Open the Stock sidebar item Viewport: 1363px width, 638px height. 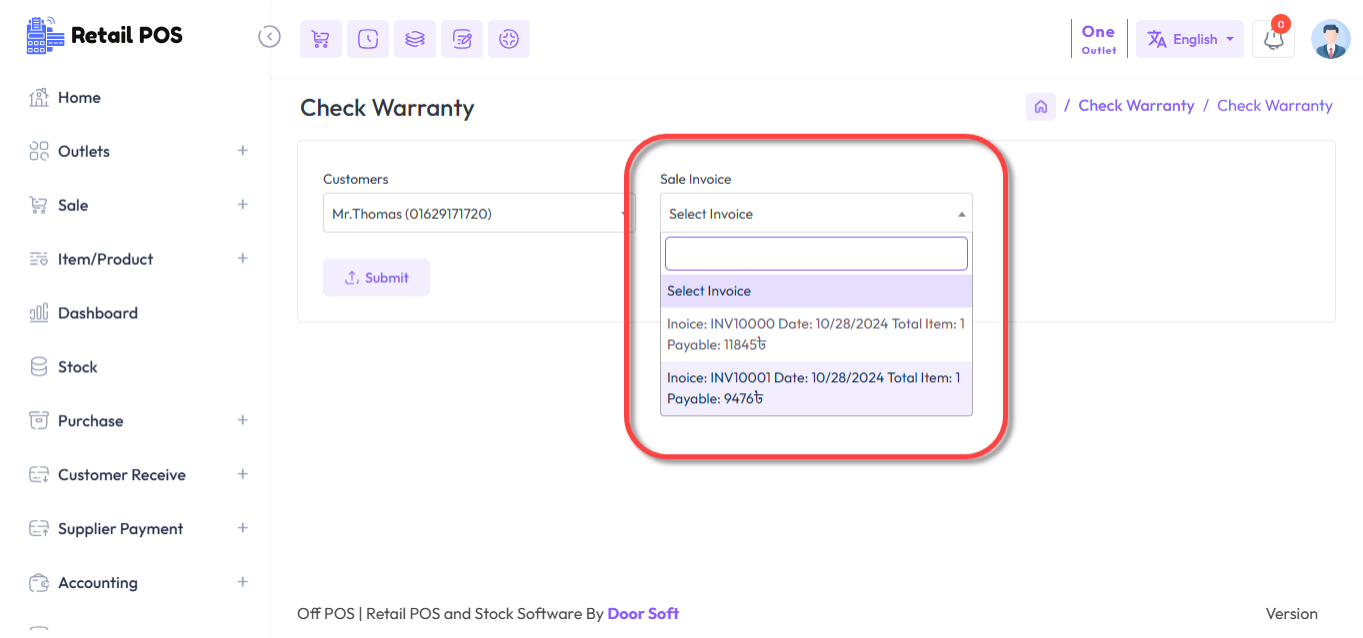(x=77, y=367)
